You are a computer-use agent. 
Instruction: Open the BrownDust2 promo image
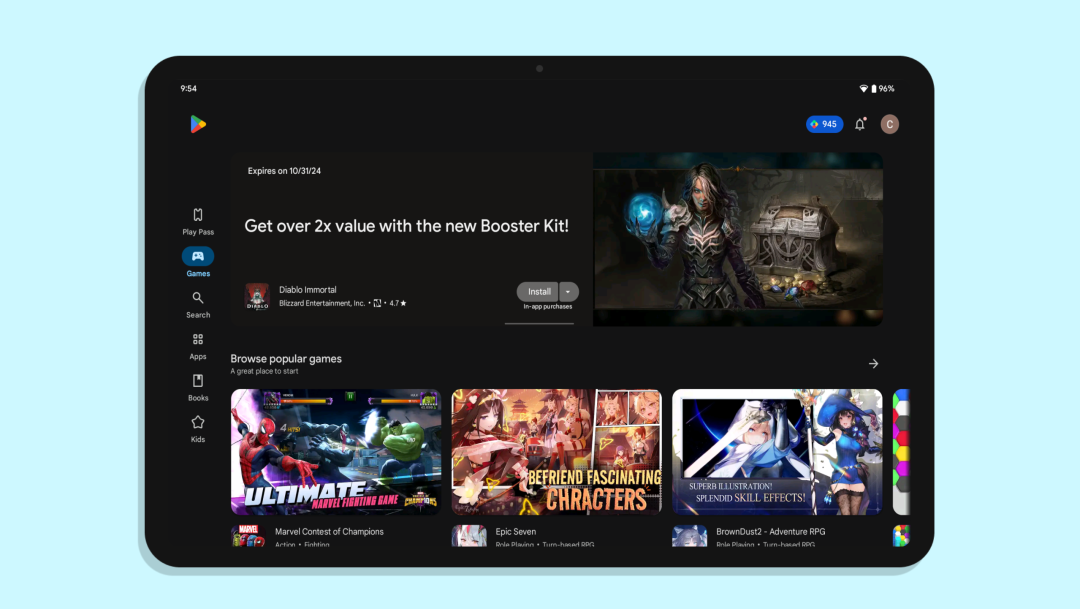click(x=777, y=452)
